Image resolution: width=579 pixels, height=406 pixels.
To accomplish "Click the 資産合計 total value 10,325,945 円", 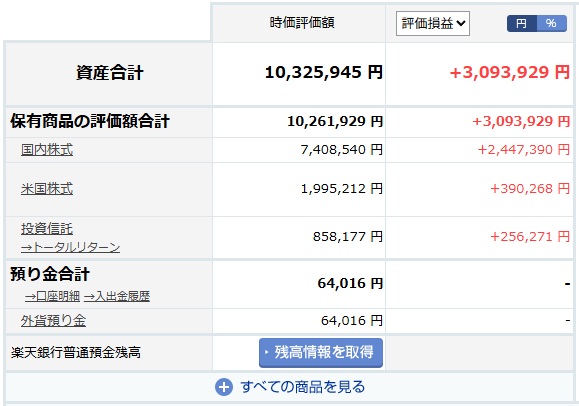I will pos(324,72).
